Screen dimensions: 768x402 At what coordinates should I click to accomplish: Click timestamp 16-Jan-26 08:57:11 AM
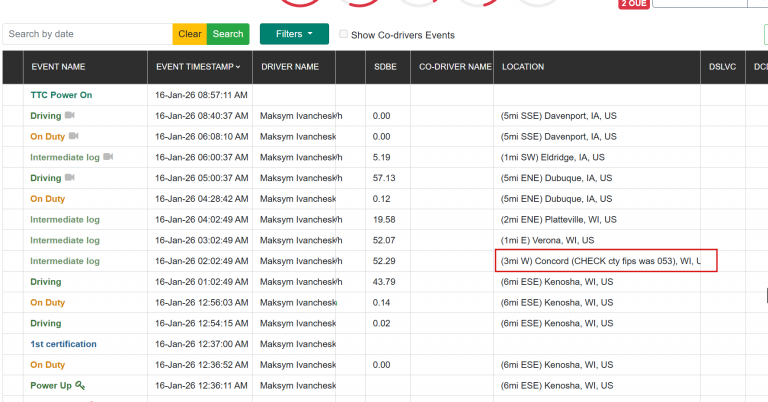[x=201, y=95]
